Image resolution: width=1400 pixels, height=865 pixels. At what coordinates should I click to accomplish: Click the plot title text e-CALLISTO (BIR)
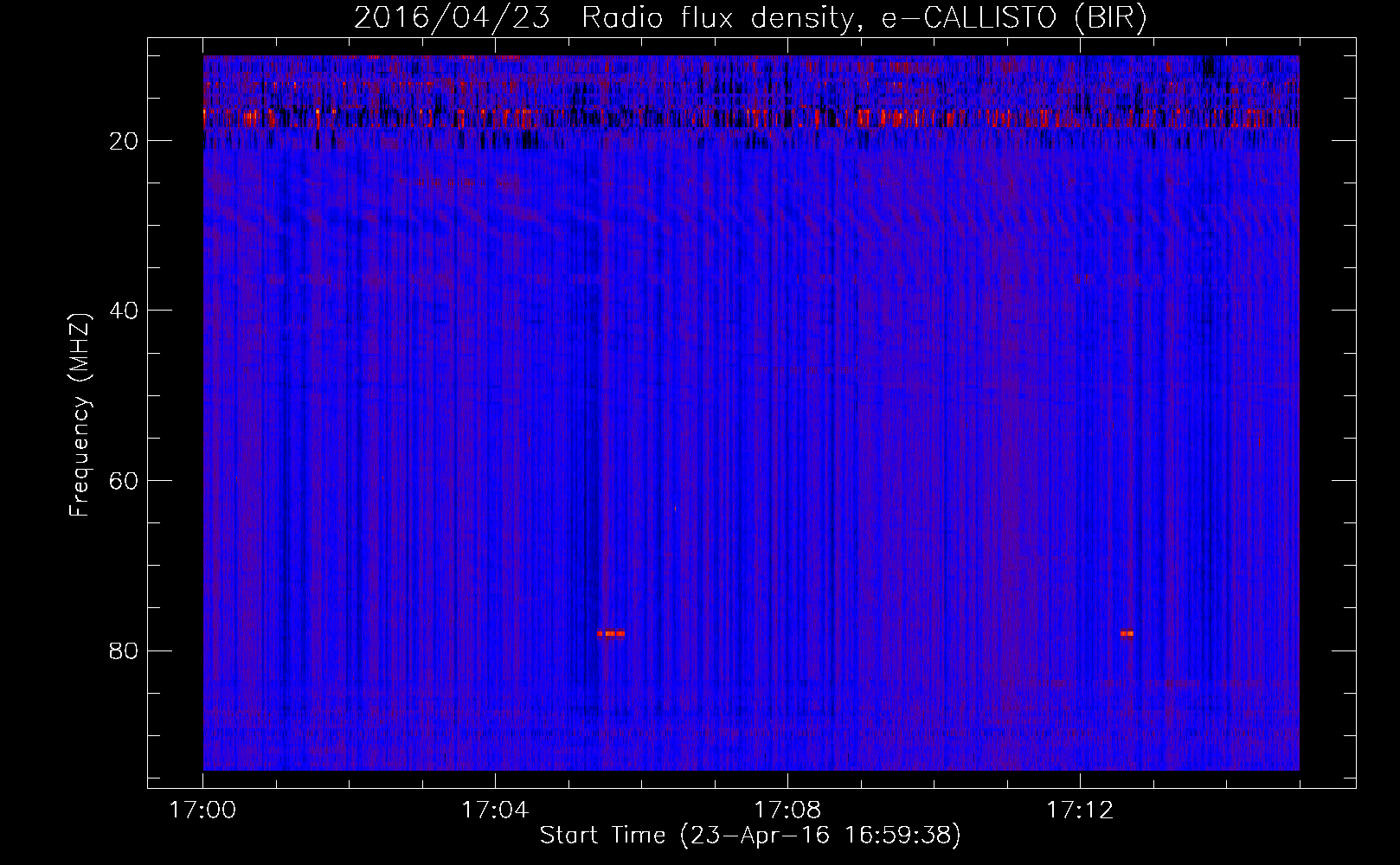click(x=1014, y=18)
